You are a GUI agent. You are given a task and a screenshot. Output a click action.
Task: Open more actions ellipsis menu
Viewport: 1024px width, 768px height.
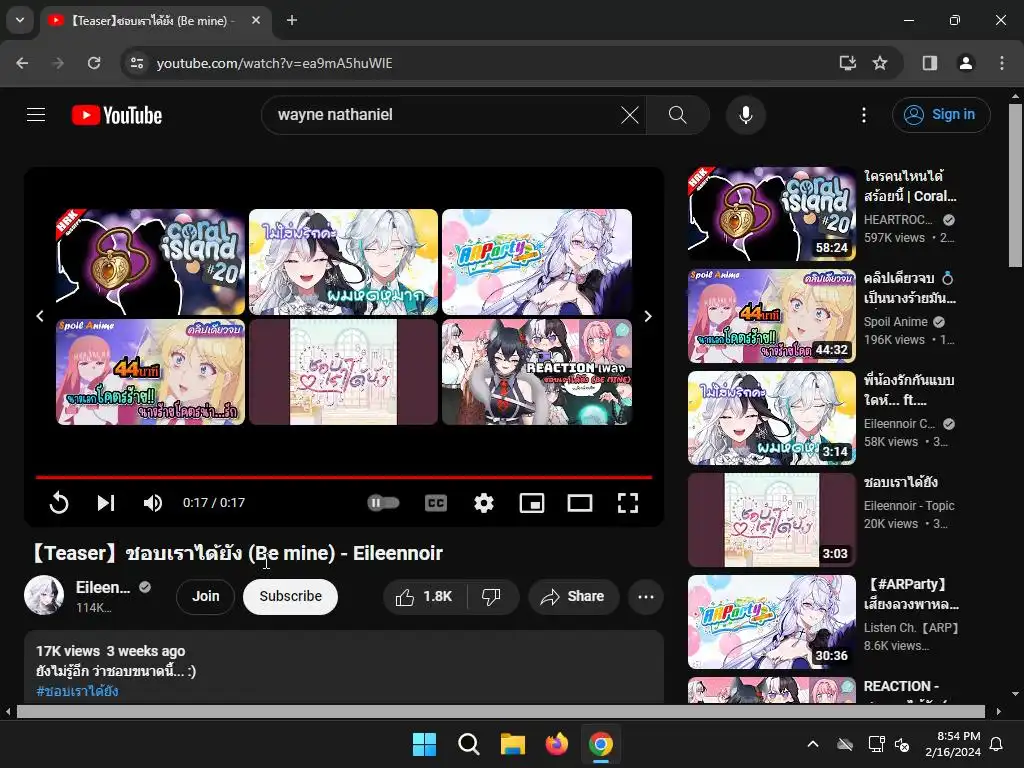click(646, 596)
